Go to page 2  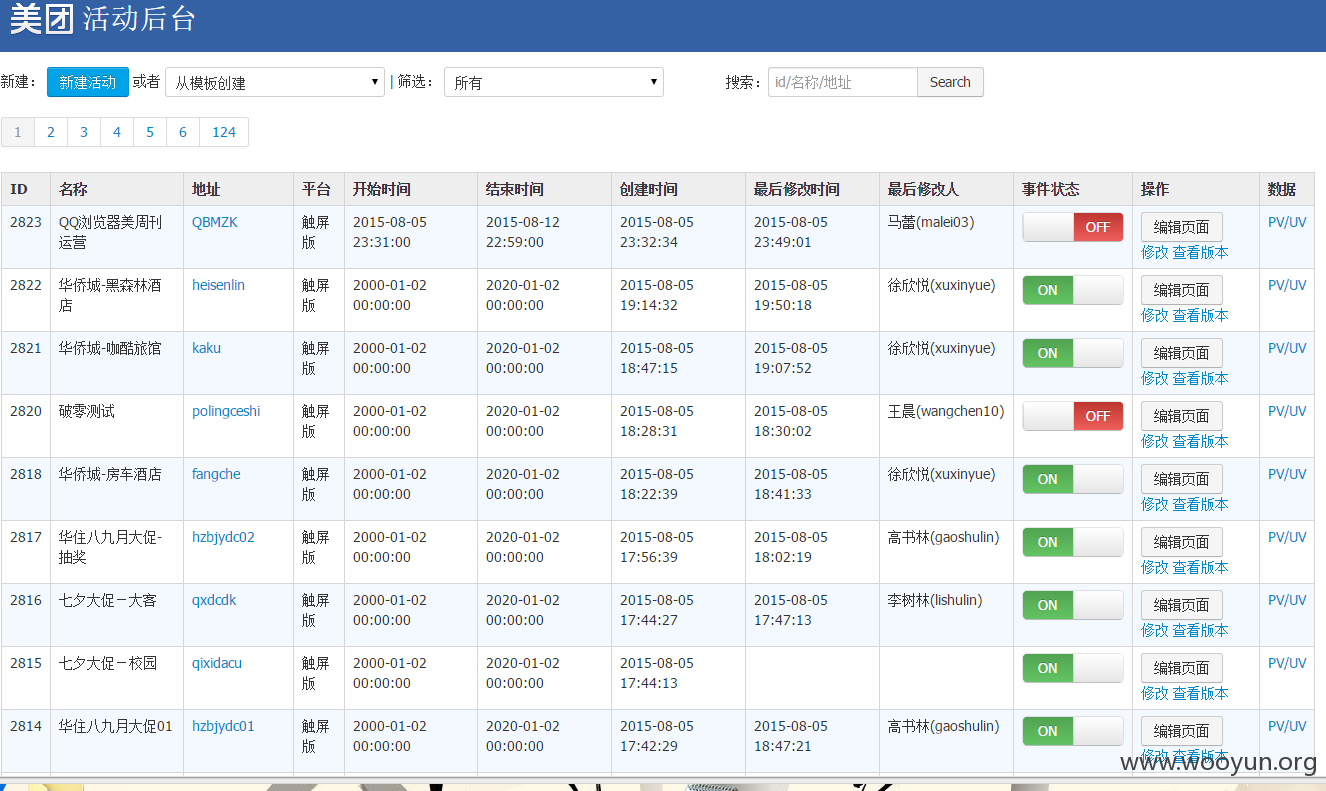[51, 132]
